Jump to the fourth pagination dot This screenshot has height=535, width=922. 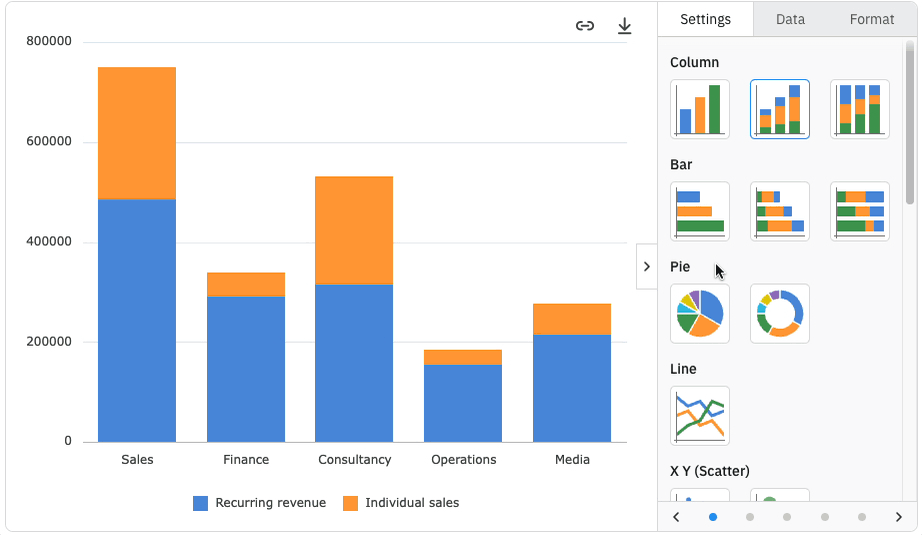(825, 517)
